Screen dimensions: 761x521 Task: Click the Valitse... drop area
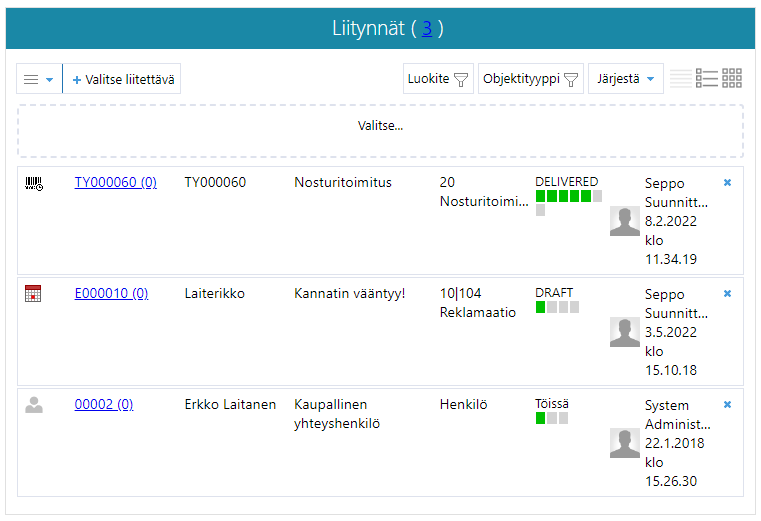click(x=380, y=127)
